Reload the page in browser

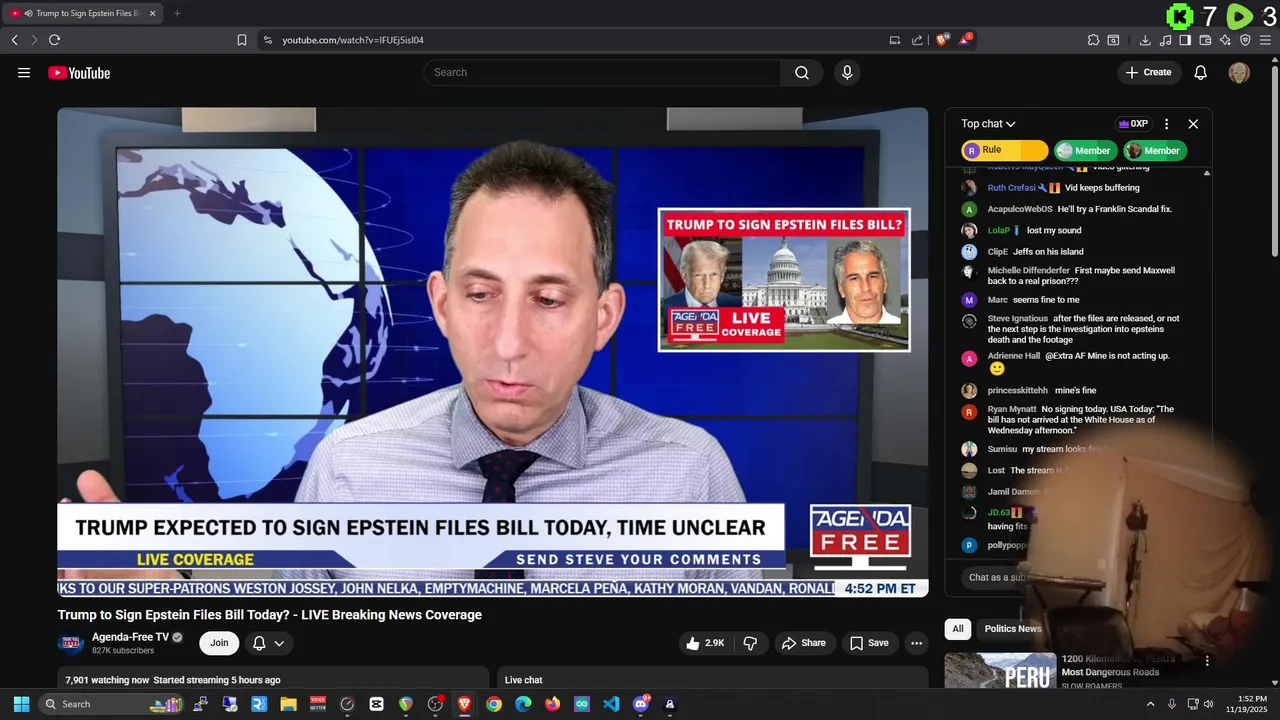[x=54, y=40]
